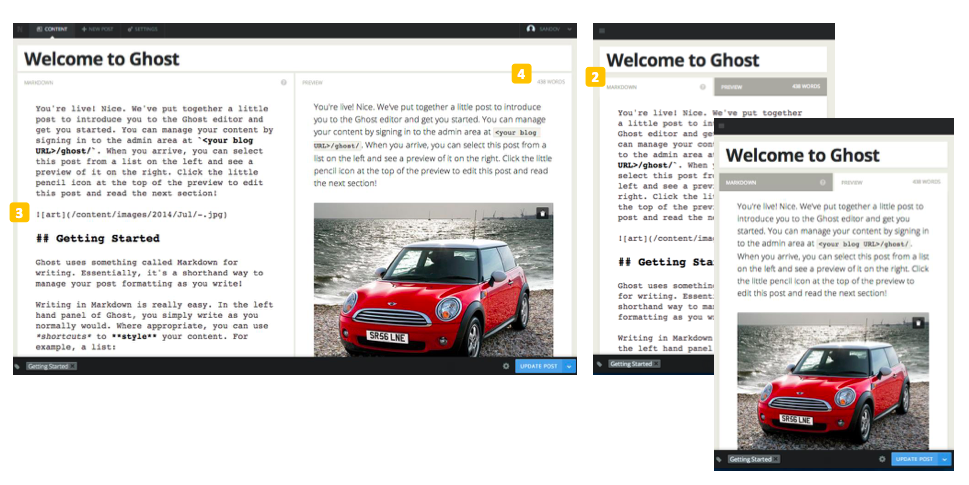969x485 pixels.
Task: Edit post title in front mobile window
Action: (832, 155)
